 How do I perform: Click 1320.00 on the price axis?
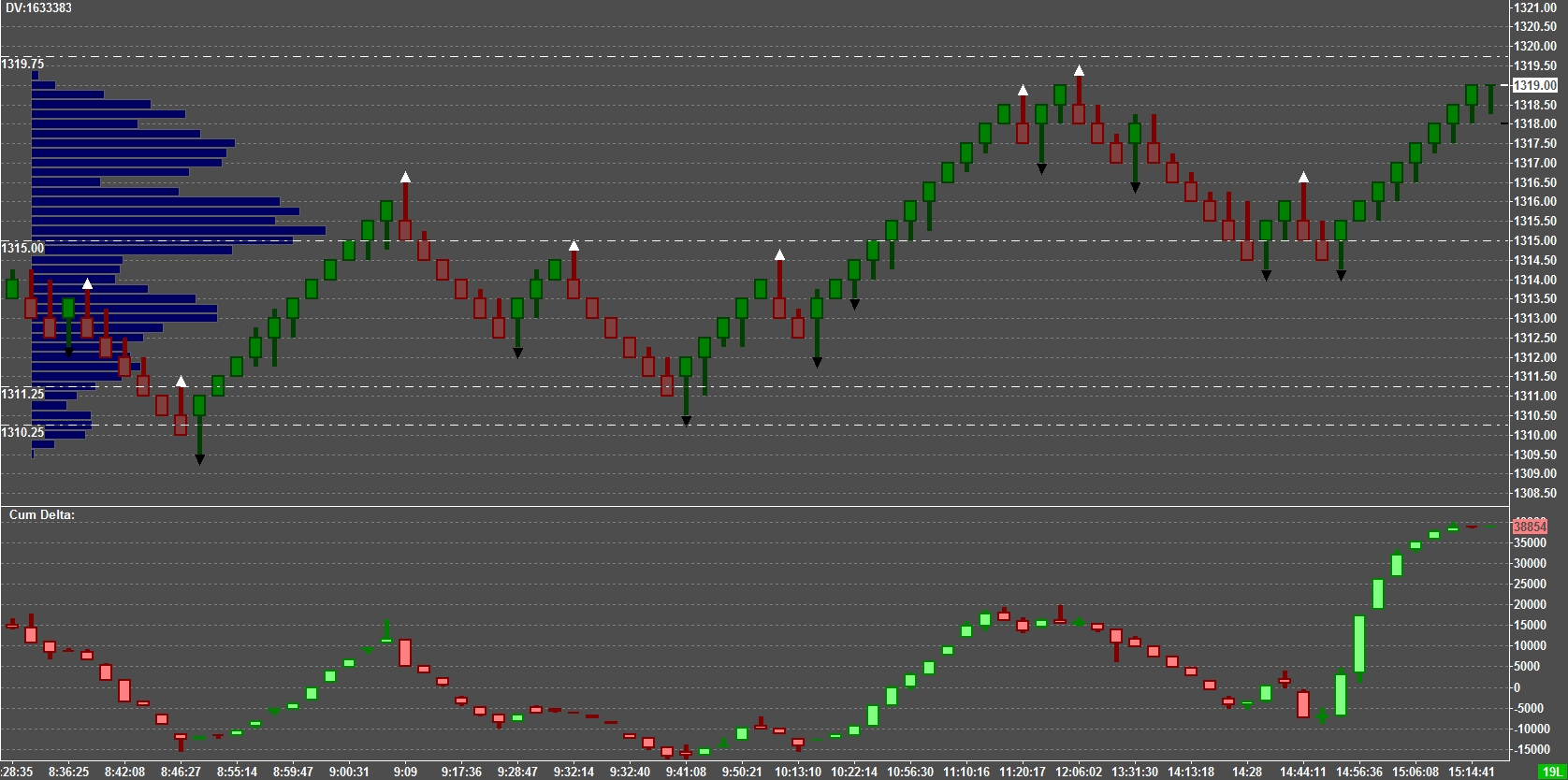(x=1535, y=46)
